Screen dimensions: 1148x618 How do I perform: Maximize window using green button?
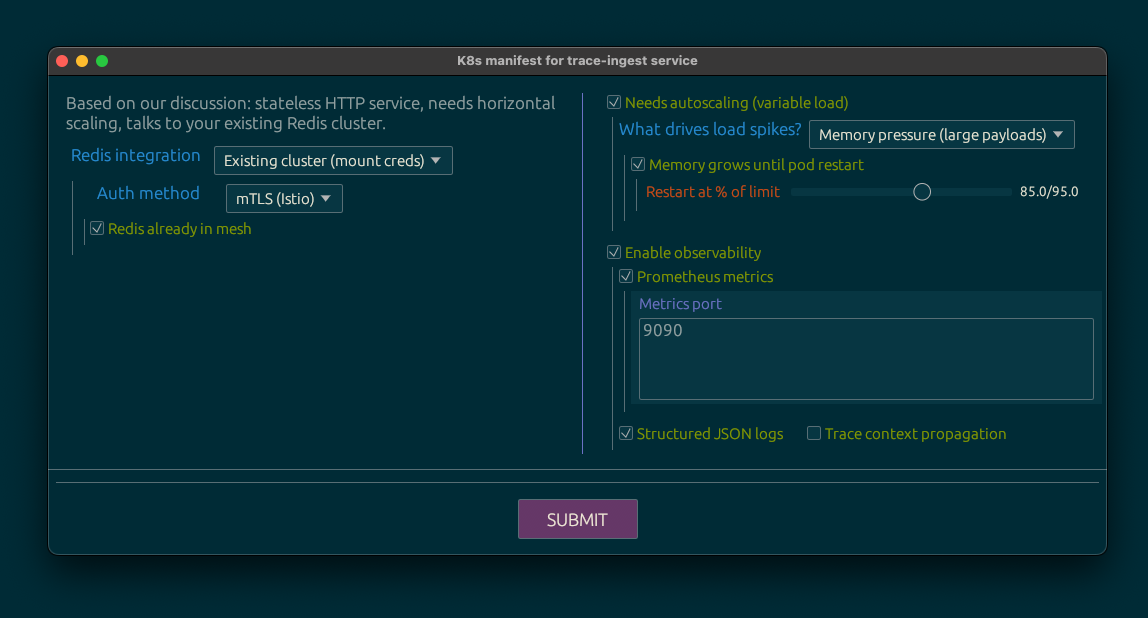point(102,61)
